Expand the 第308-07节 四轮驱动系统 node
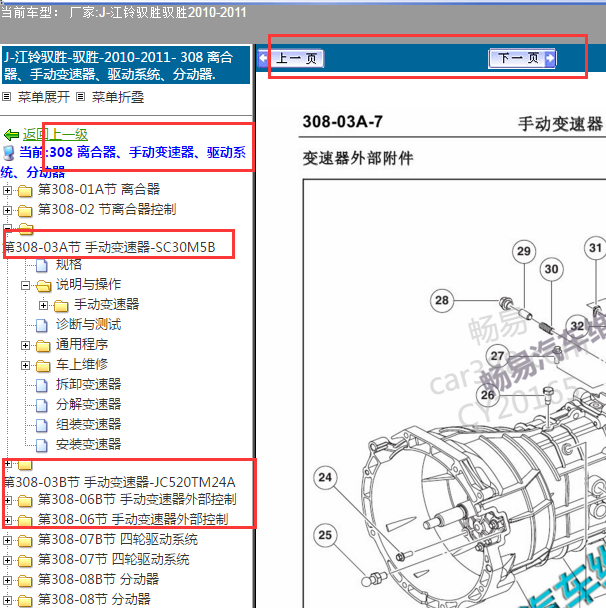Screen dimensions: 606x608 click(7, 560)
